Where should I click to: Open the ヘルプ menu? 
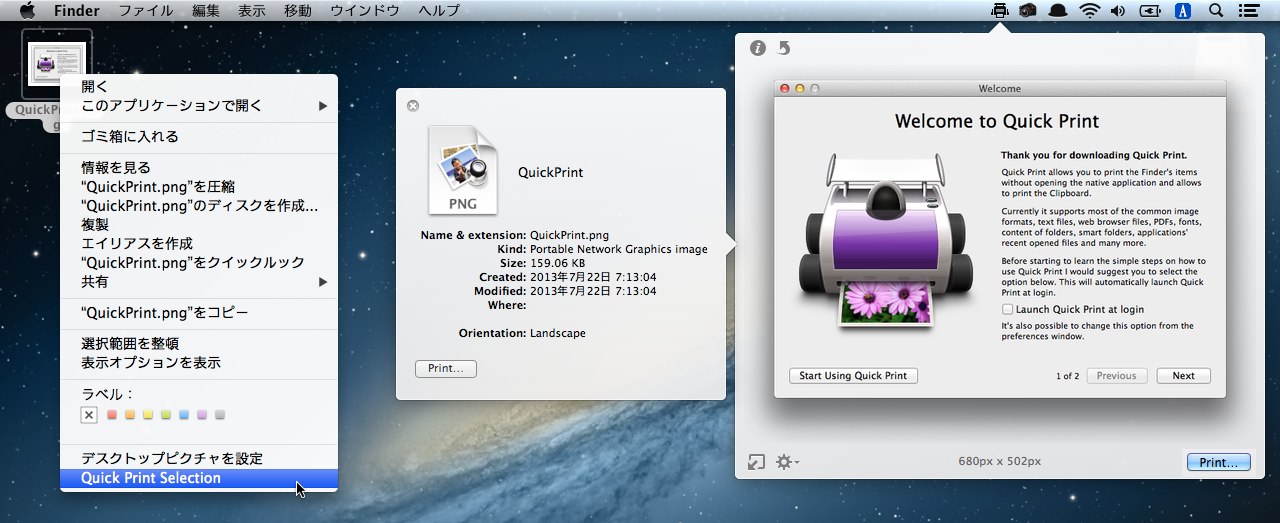click(439, 11)
